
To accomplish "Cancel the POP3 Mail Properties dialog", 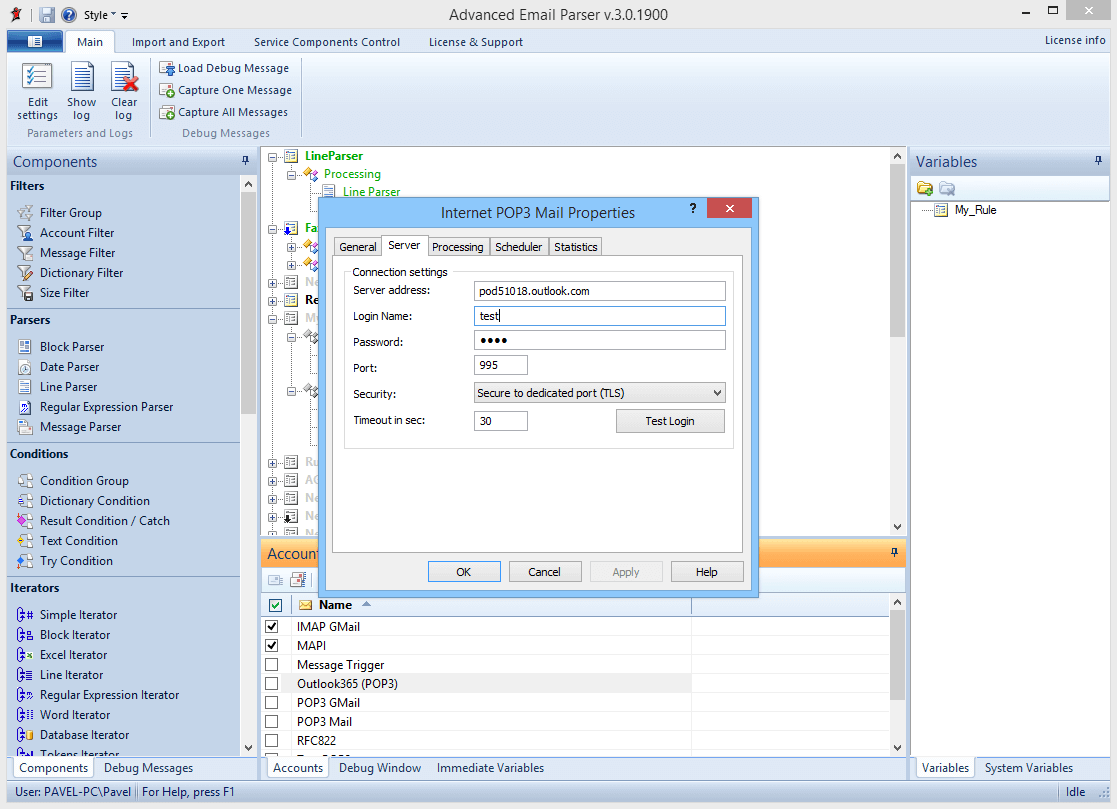I will coord(544,572).
